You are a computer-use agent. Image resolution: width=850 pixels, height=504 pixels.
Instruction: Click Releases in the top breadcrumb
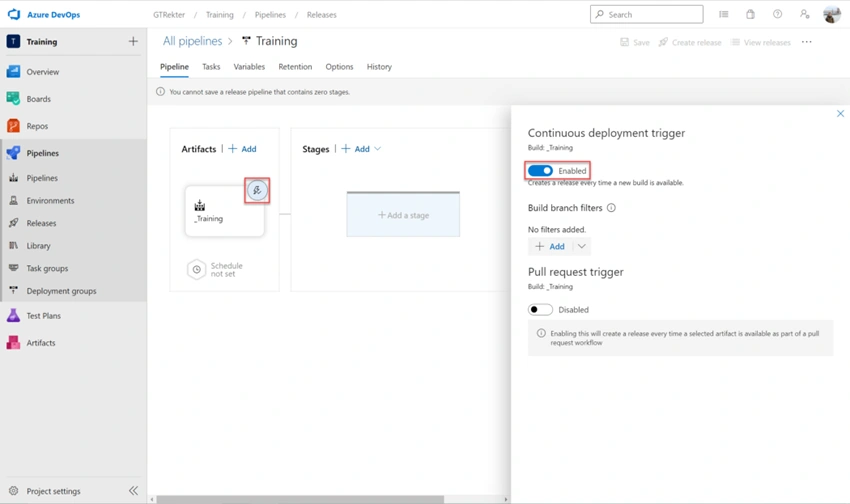(x=321, y=15)
